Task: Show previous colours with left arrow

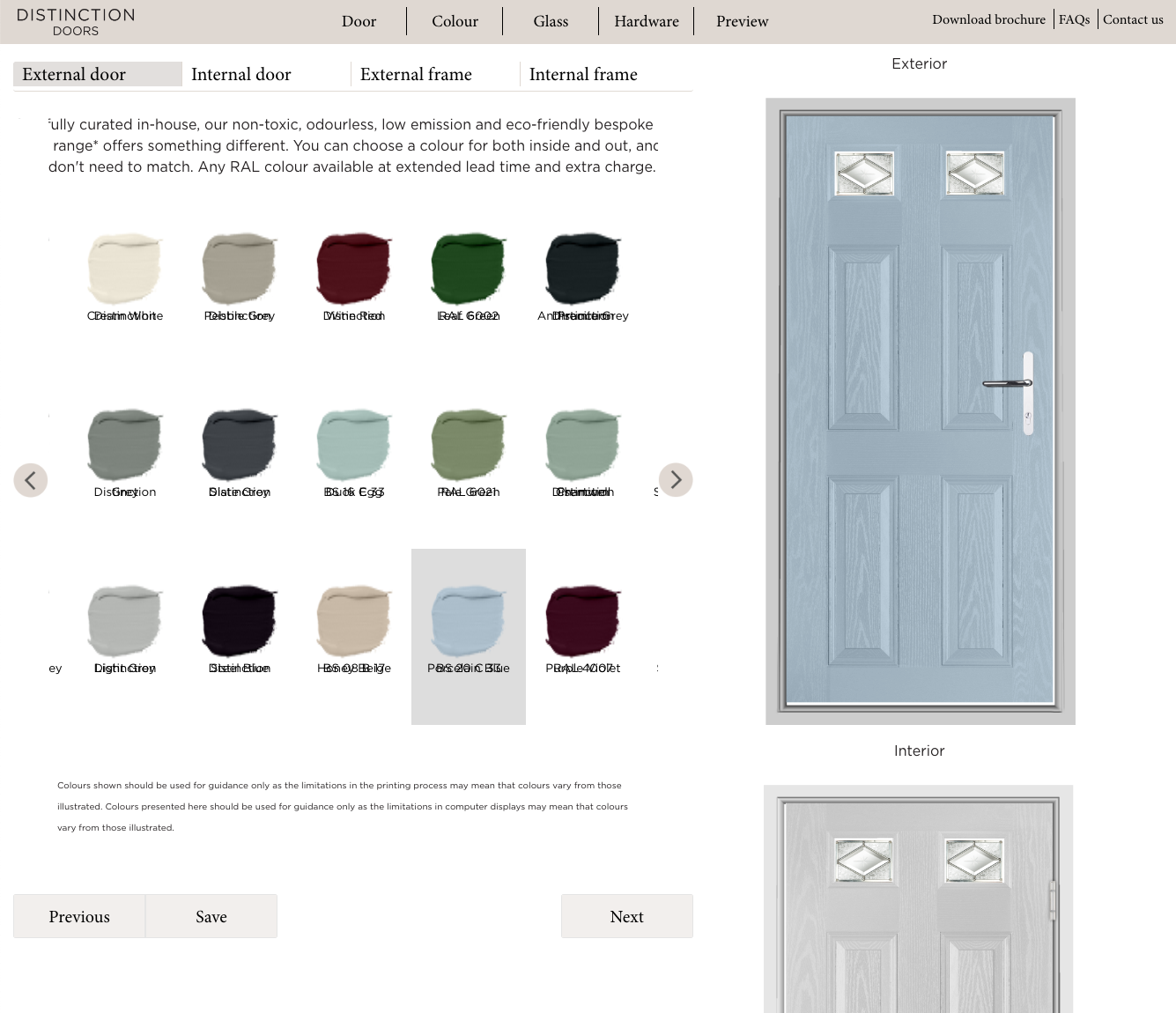Action: pyautogui.click(x=31, y=480)
